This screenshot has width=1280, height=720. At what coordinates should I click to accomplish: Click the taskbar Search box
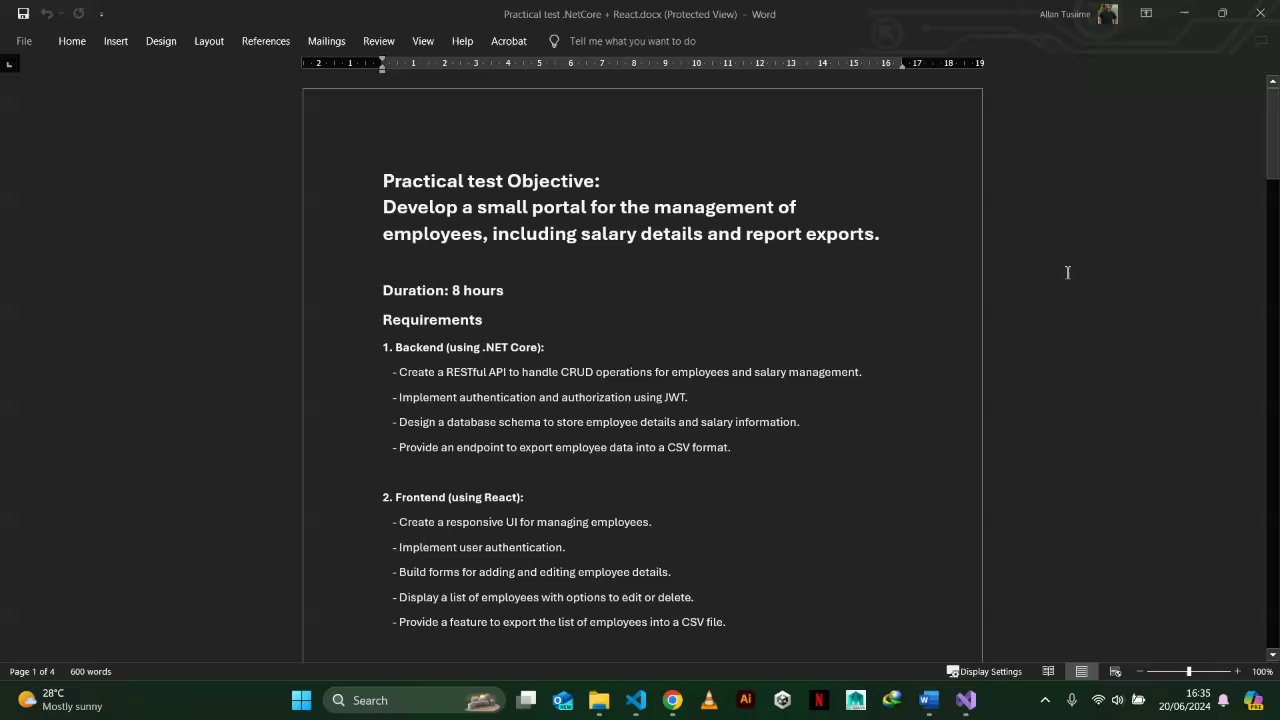point(412,700)
